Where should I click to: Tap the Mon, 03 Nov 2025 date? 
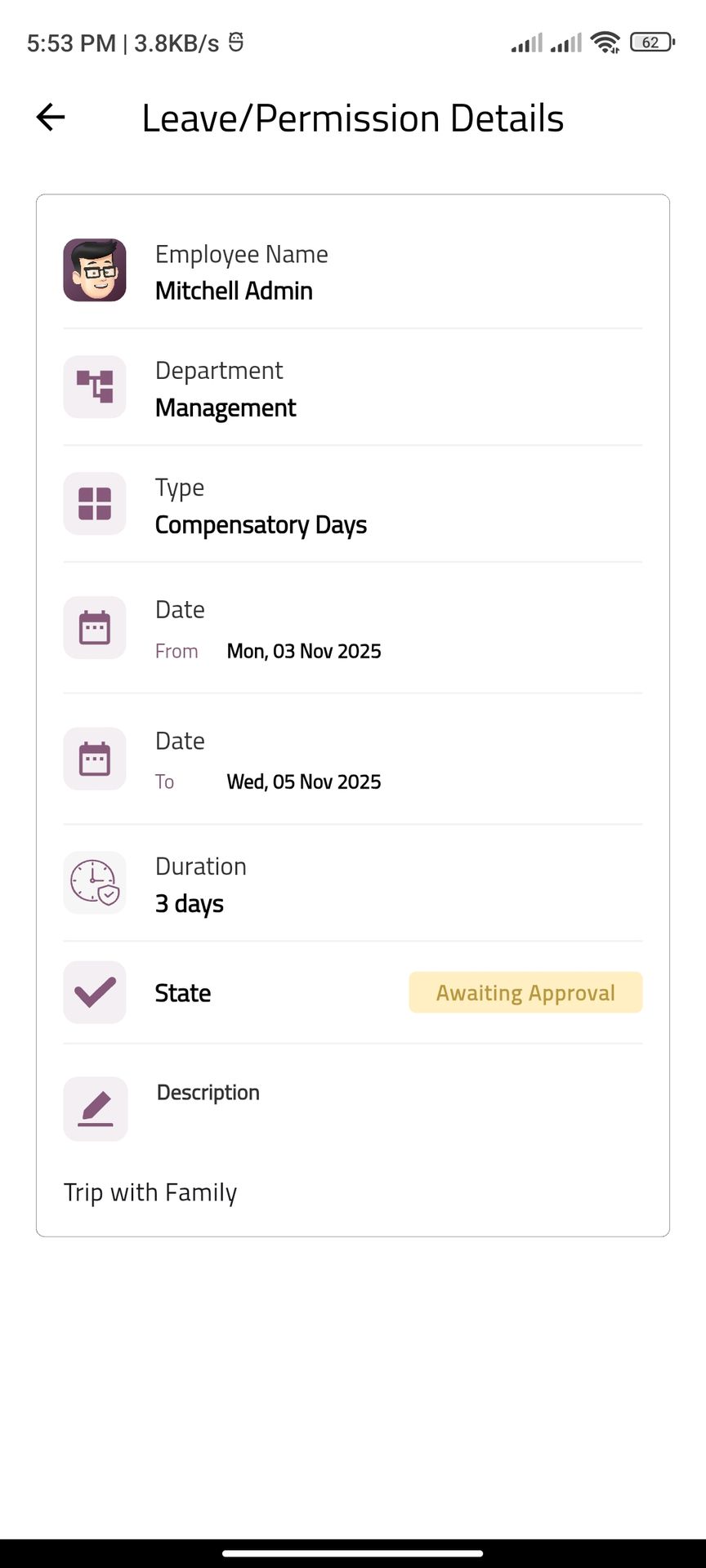pyautogui.click(x=304, y=651)
